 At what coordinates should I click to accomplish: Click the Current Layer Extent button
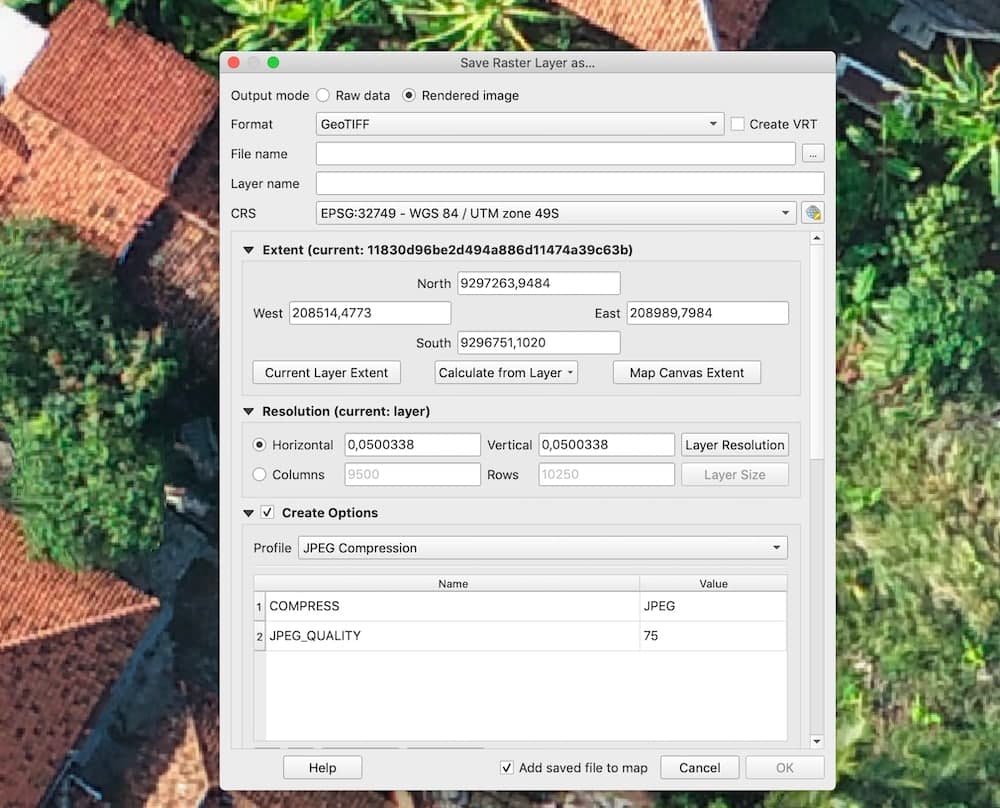326,372
